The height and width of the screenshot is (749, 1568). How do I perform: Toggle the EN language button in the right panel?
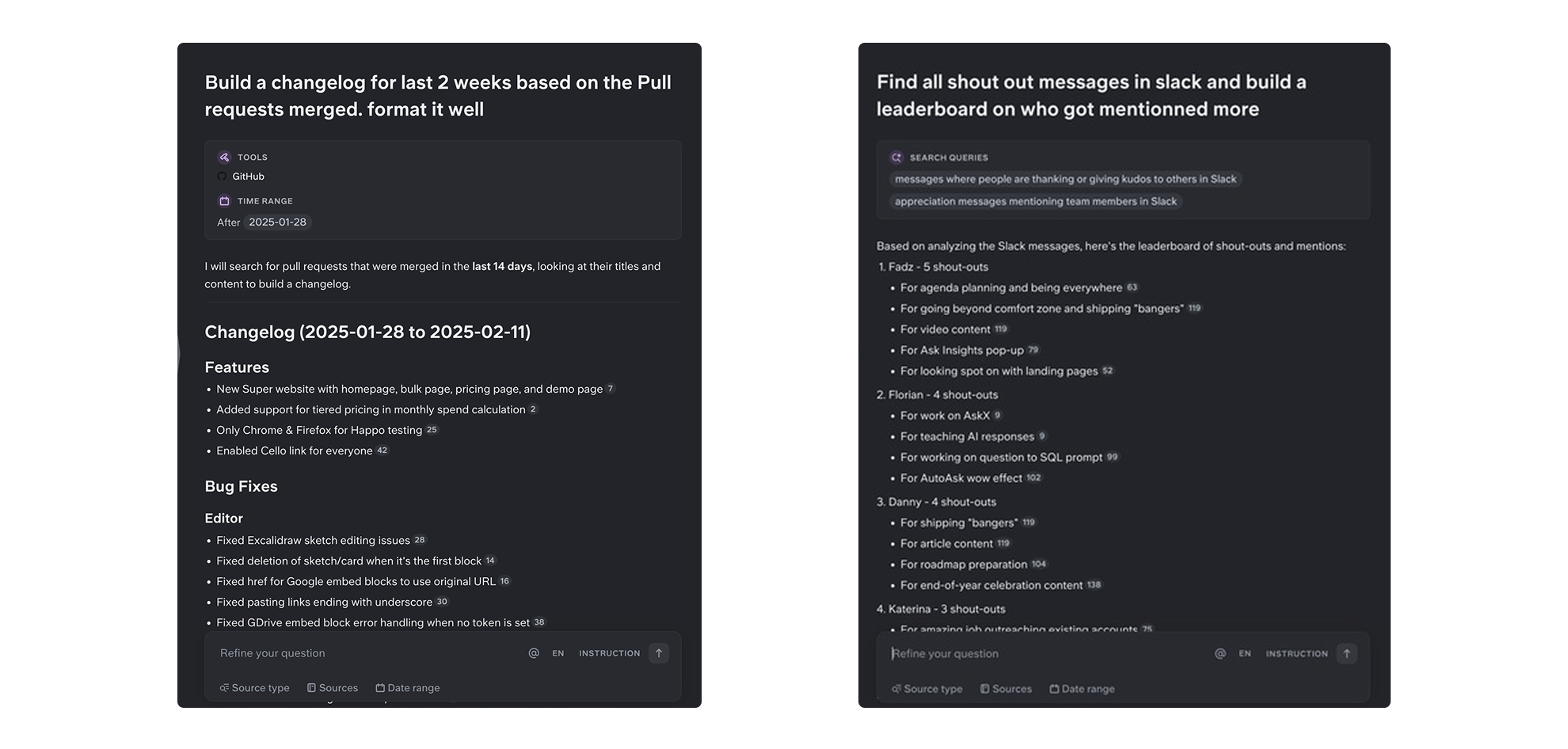pyautogui.click(x=1245, y=653)
